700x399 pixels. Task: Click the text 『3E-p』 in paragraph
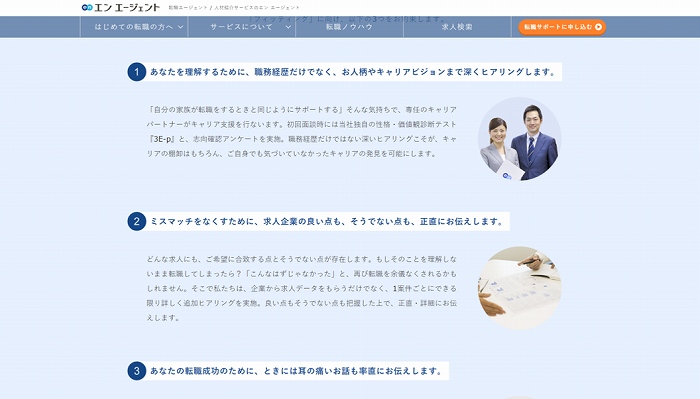coord(162,139)
